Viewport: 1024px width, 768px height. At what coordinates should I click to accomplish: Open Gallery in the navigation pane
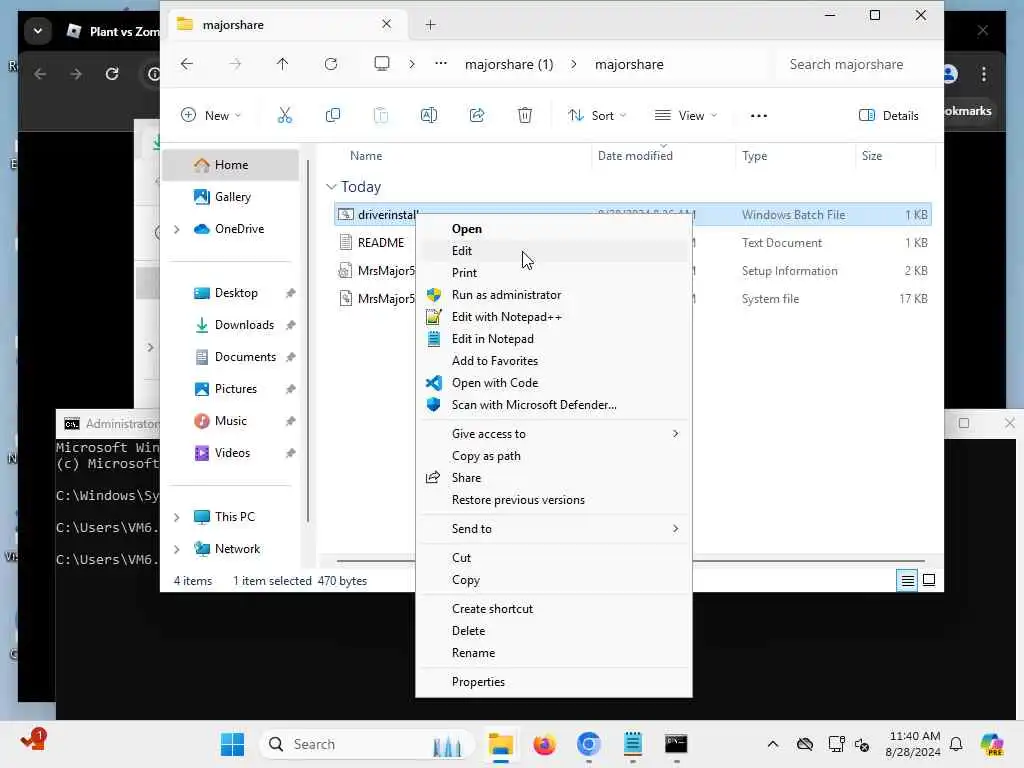coord(231,197)
